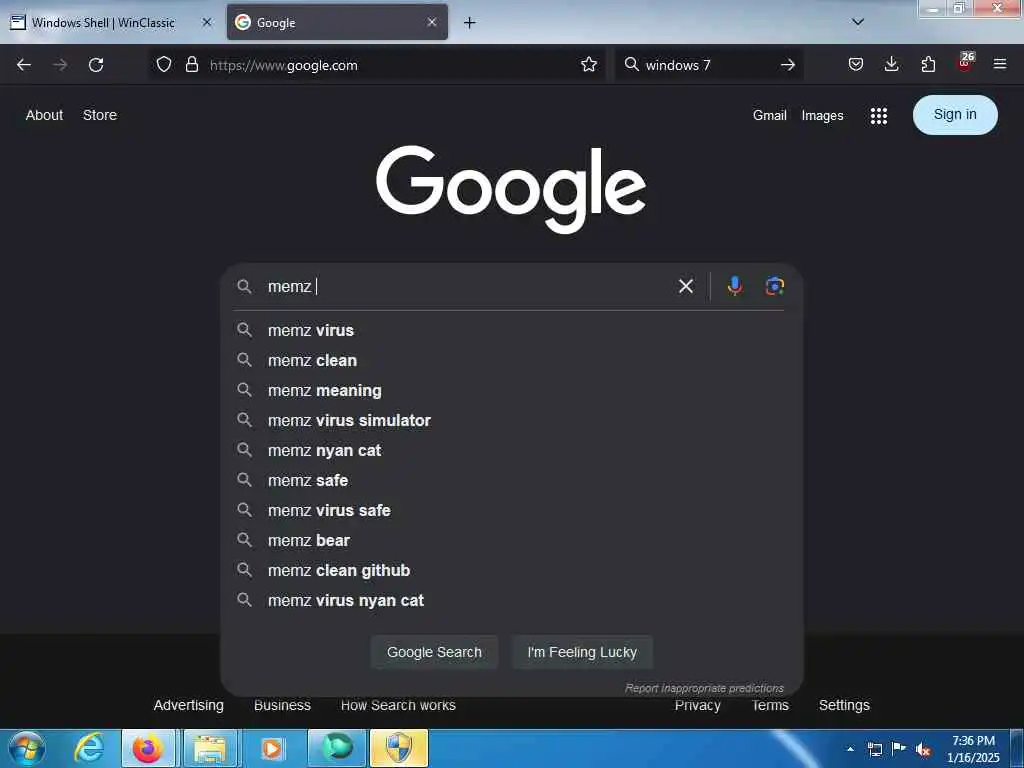Open How Search works footer link
1024x768 pixels.
[x=398, y=705]
